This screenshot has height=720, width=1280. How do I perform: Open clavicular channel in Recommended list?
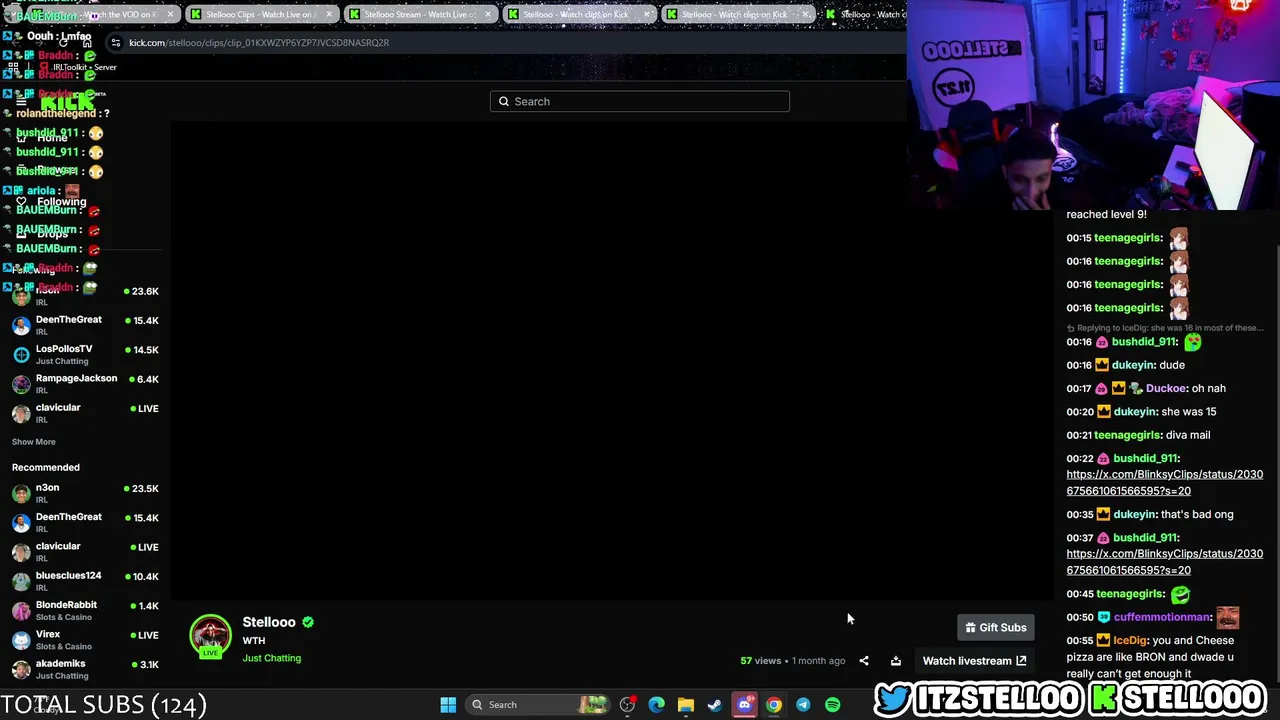(x=85, y=552)
